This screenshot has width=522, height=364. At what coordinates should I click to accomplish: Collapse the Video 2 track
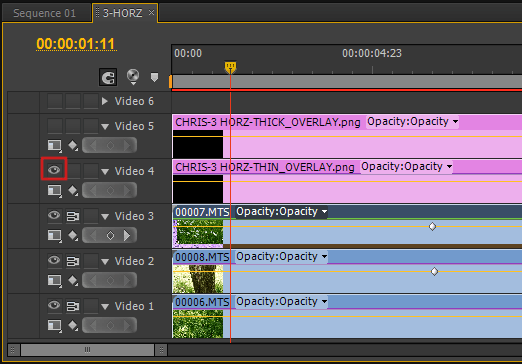[105, 262]
